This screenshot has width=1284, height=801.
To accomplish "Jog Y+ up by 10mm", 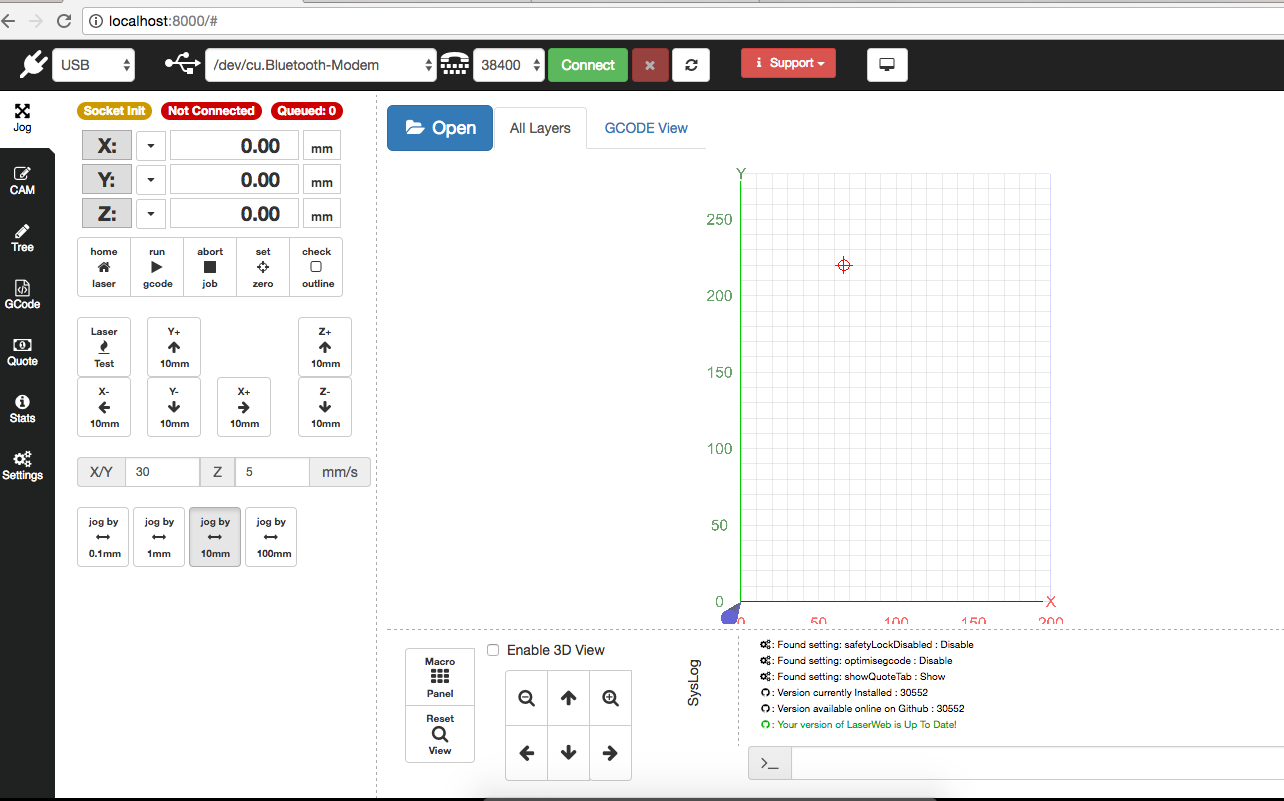I will point(174,347).
